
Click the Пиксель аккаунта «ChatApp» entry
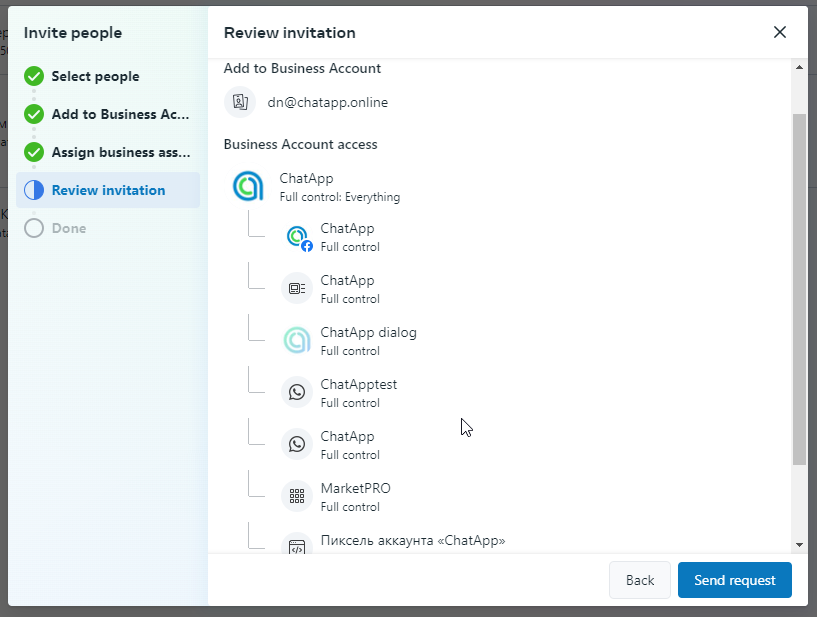click(412, 541)
